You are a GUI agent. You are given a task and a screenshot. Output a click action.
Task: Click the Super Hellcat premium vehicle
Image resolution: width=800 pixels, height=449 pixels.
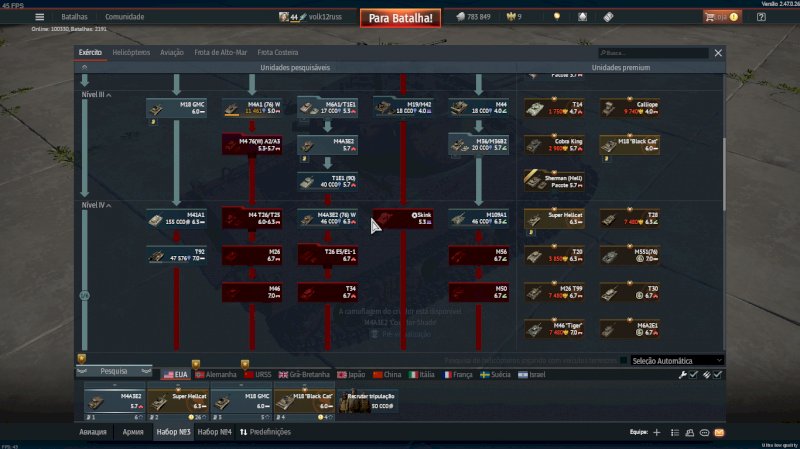553,218
